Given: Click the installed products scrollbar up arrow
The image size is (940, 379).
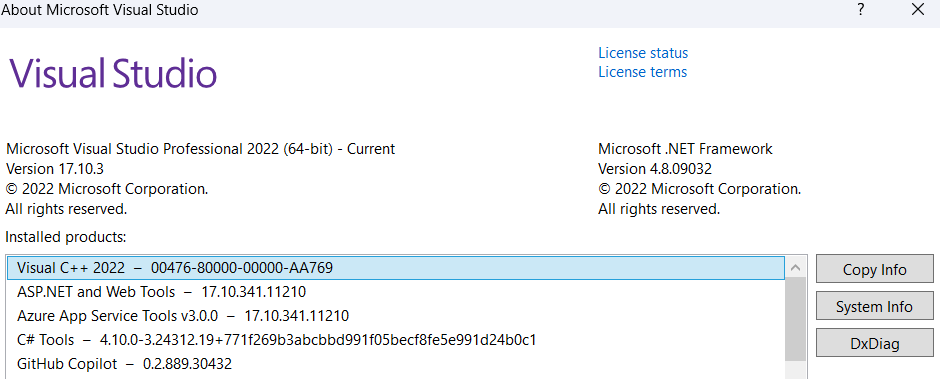Looking at the screenshot, I should (796, 267).
